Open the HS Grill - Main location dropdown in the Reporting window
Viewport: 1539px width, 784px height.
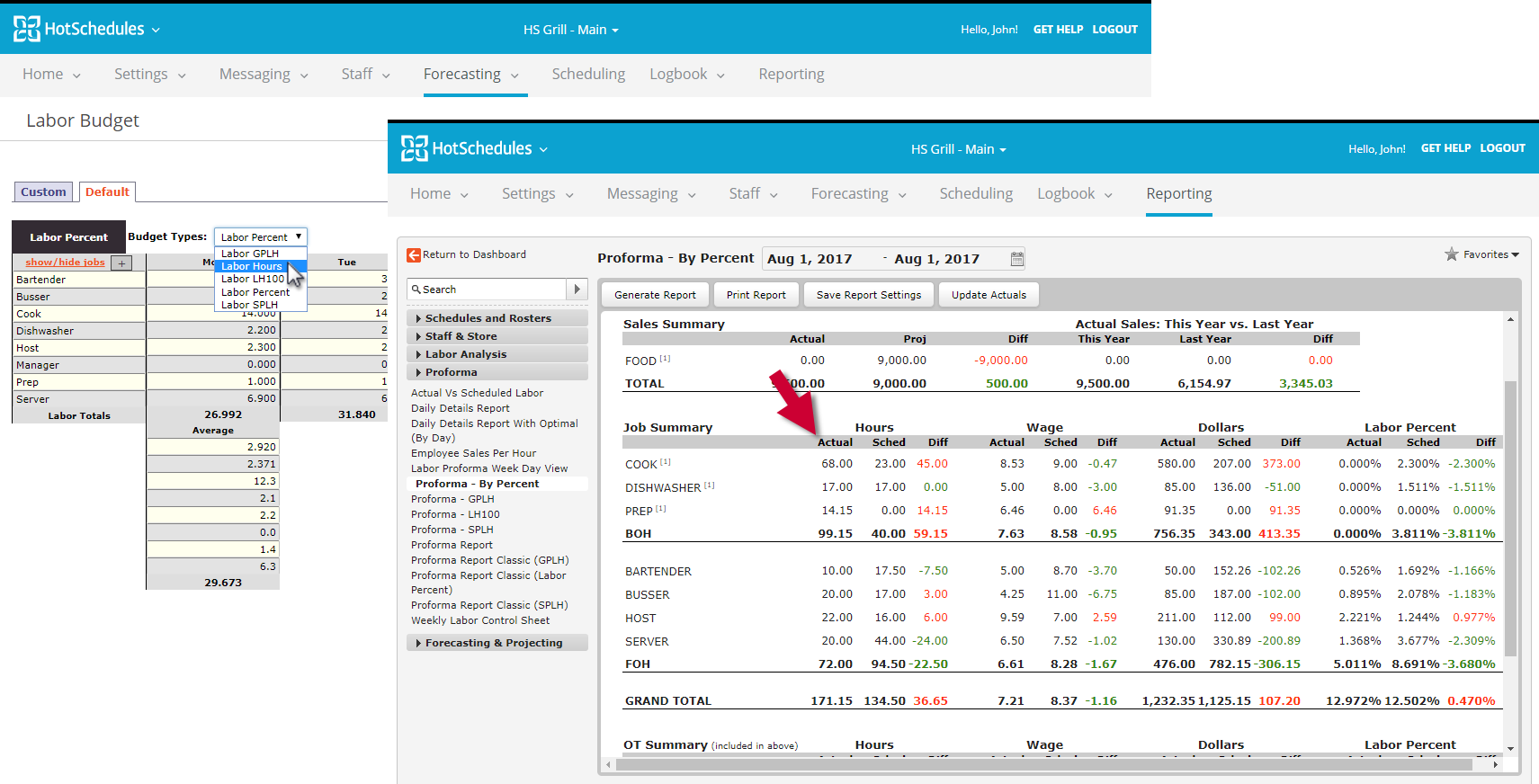(x=958, y=149)
